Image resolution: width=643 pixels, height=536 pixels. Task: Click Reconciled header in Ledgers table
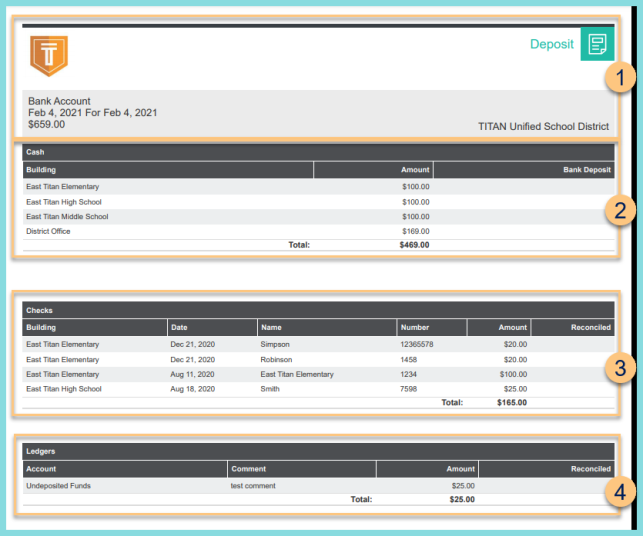coord(547,469)
